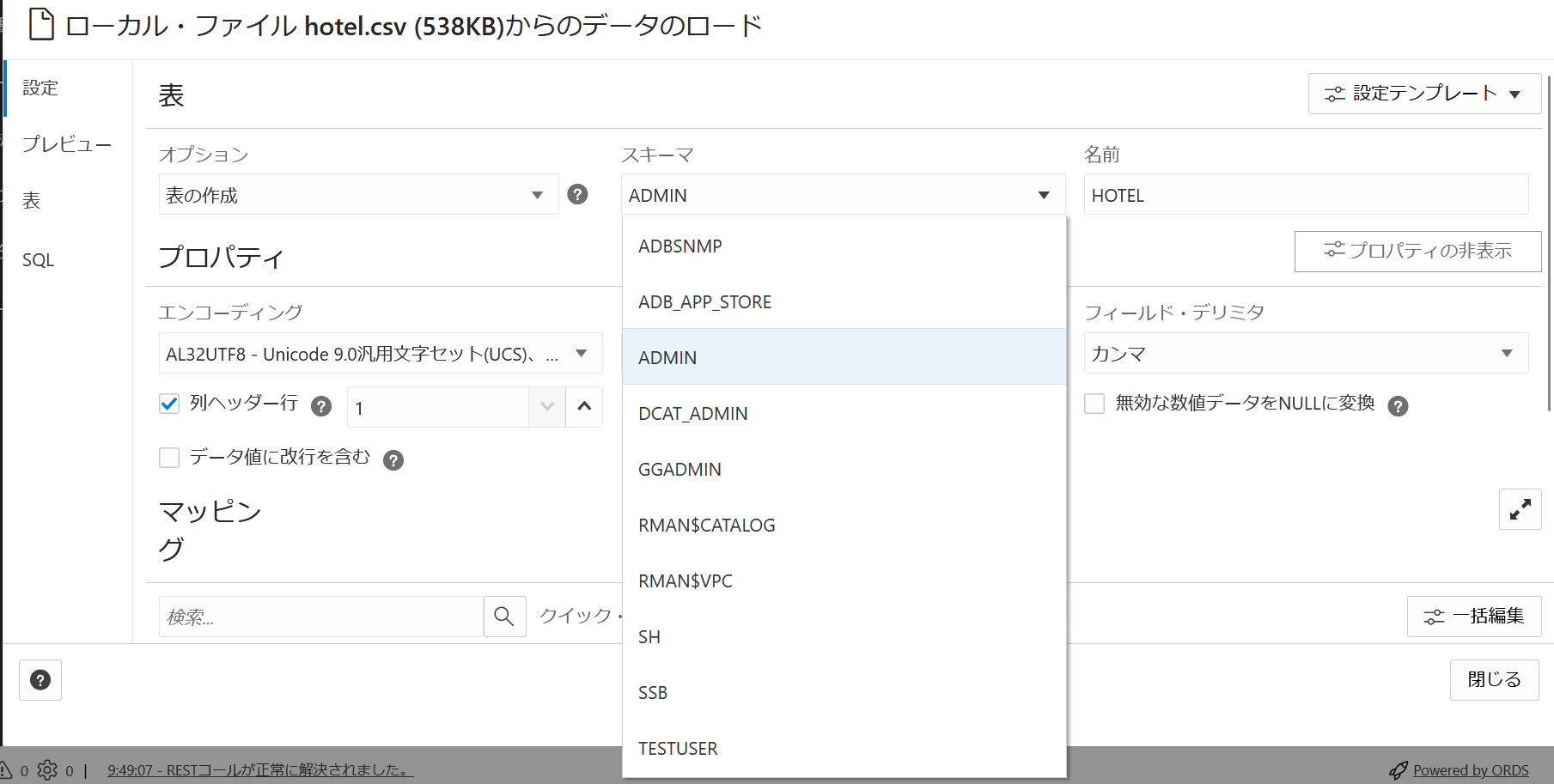Viewport: 1554px width, 784px height.
Task: Select RMAN$VPC from the schema list
Action: pyautogui.click(x=844, y=580)
